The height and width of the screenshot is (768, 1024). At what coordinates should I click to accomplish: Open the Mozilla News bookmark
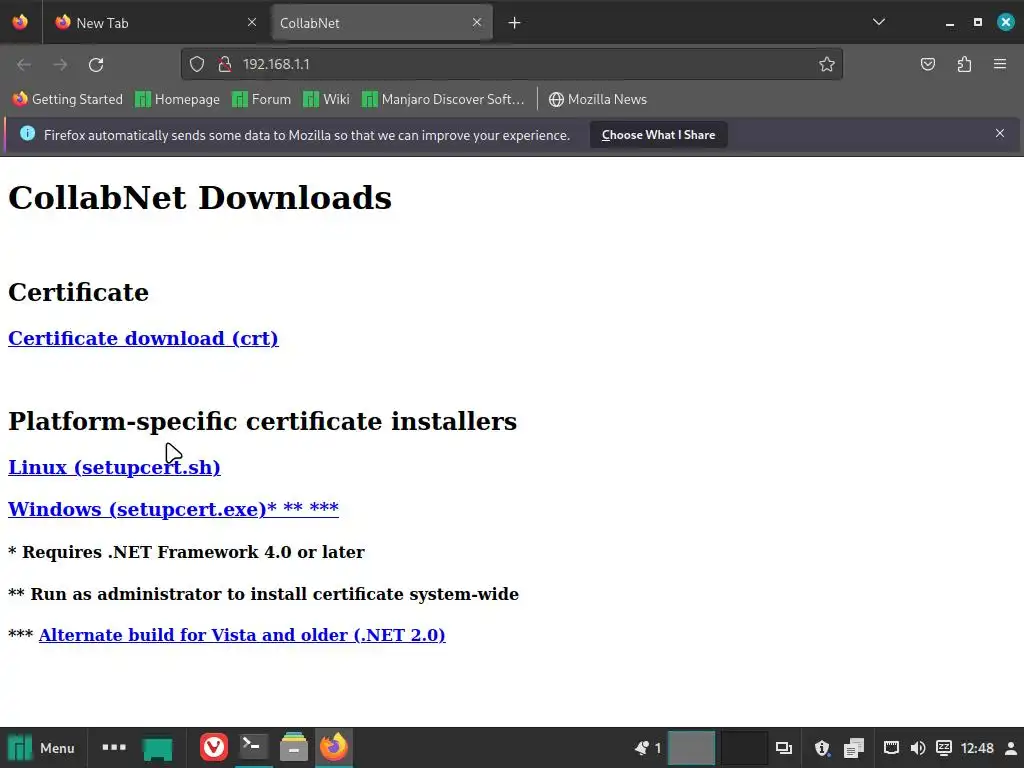[598, 99]
